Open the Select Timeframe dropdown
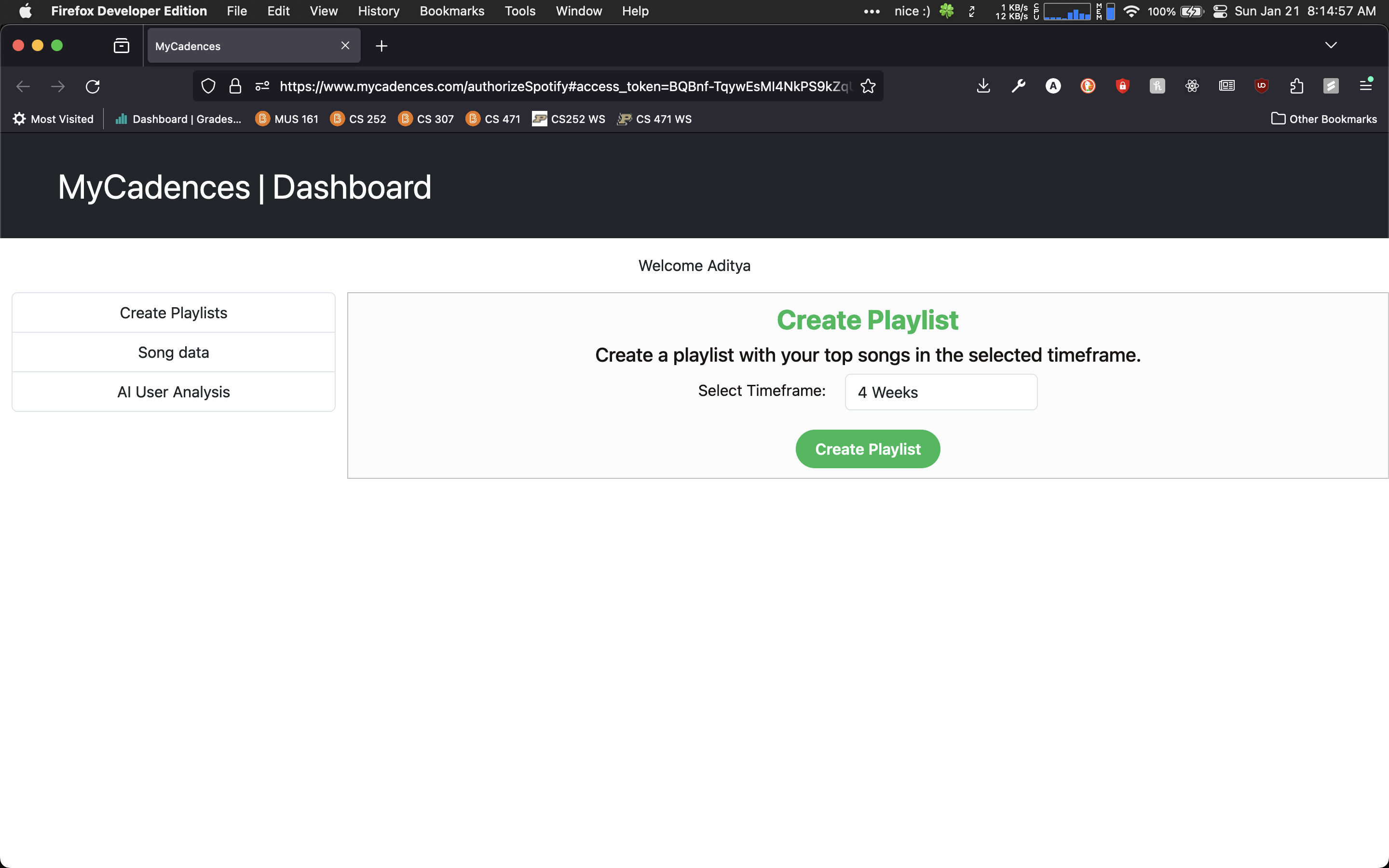This screenshot has height=868, width=1389. click(940, 392)
